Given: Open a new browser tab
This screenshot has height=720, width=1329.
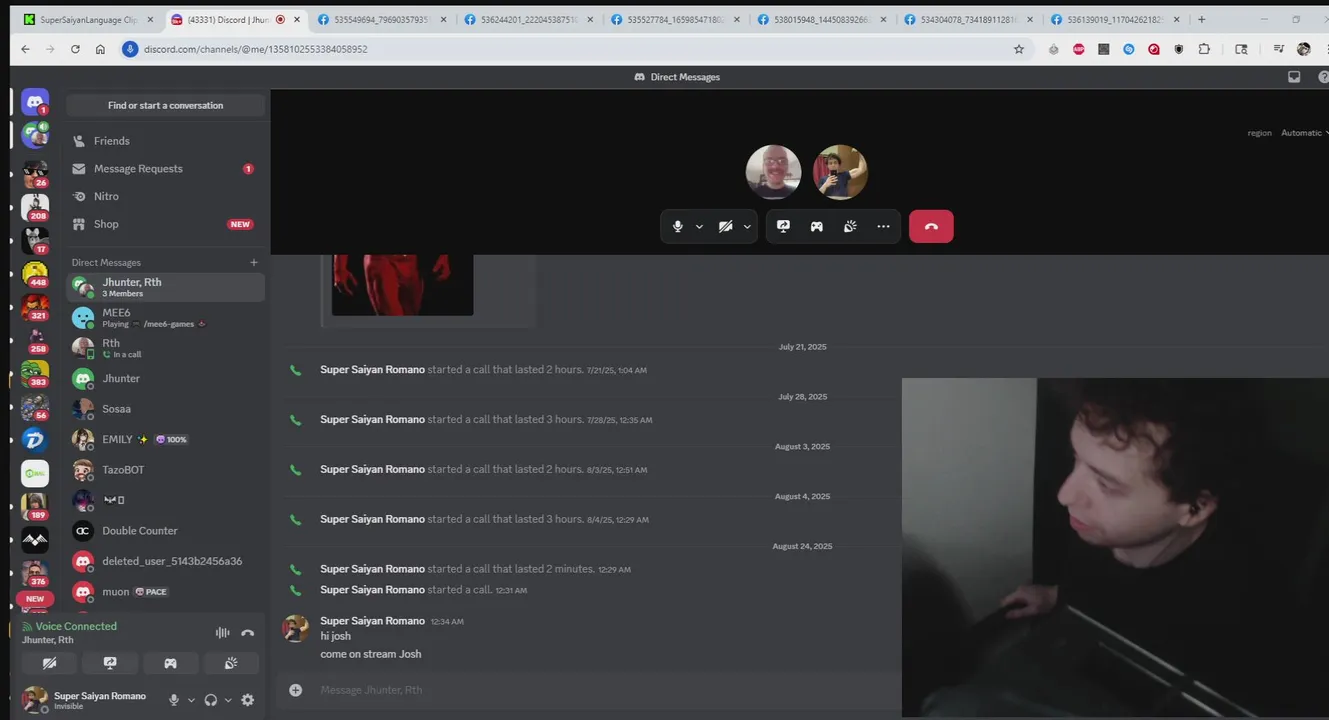Looking at the screenshot, I should coord(1201,19).
